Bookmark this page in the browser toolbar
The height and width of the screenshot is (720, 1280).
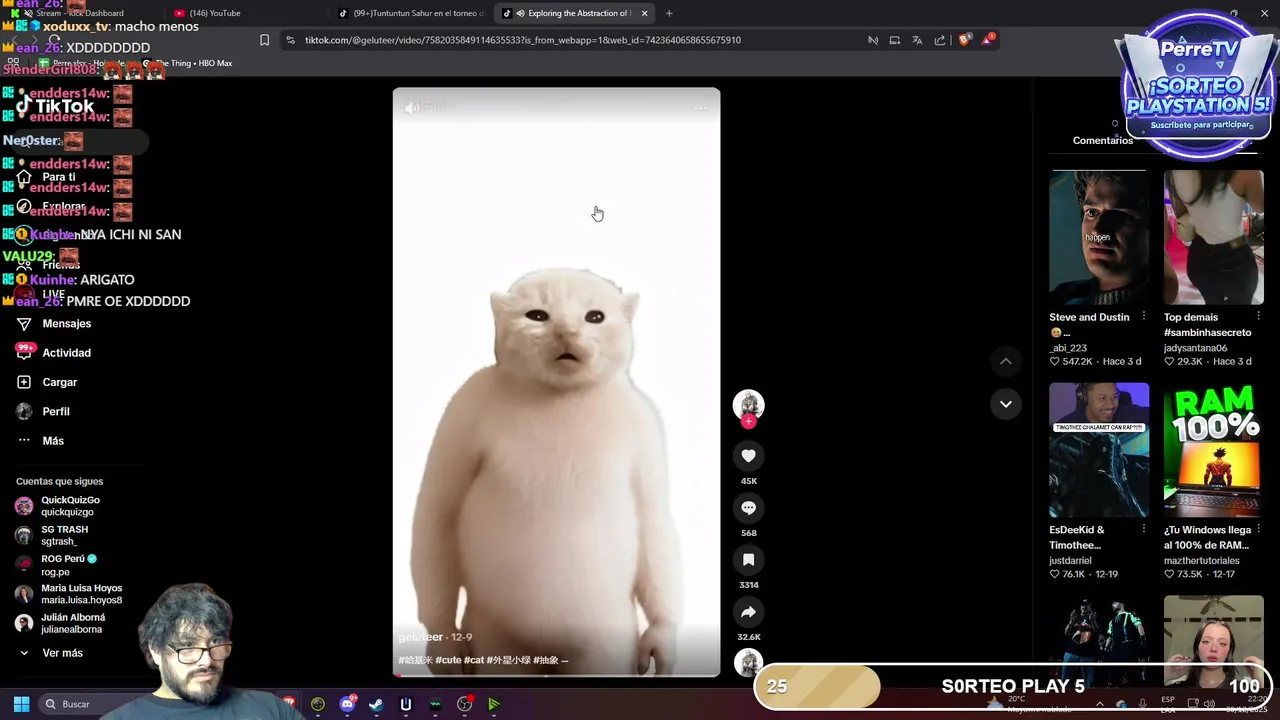click(x=264, y=40)
